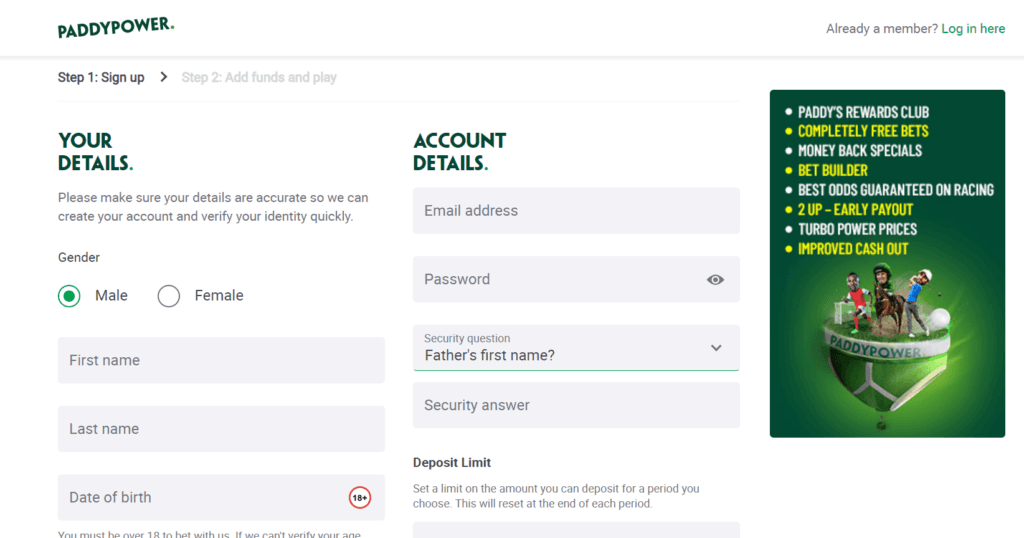Select the Female gender option
Screen dimensions: 1024x538
(169, 296)
